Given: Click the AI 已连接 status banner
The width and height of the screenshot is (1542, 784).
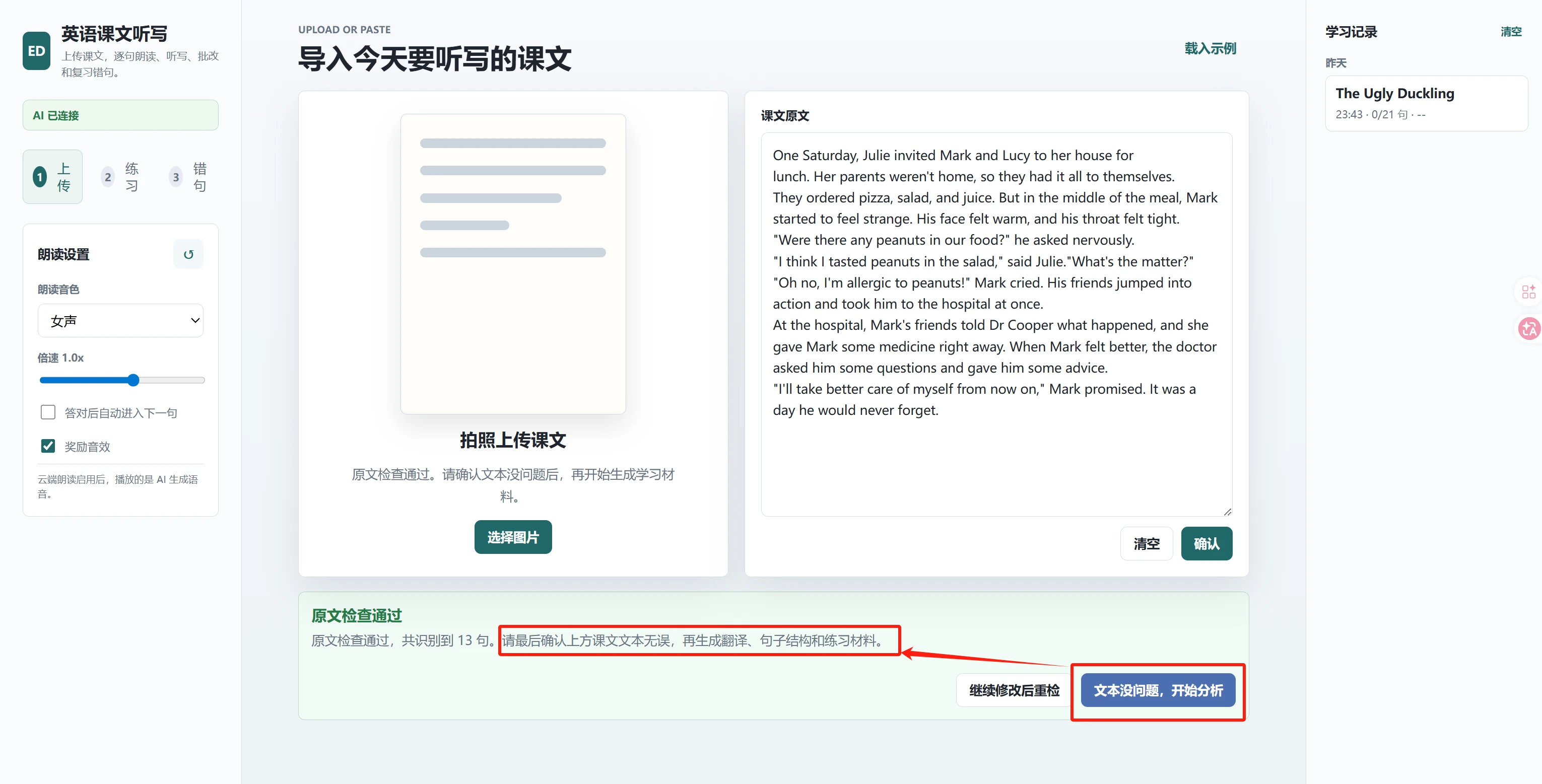Looking at the screenshot, I should click(x=120, y=115).
